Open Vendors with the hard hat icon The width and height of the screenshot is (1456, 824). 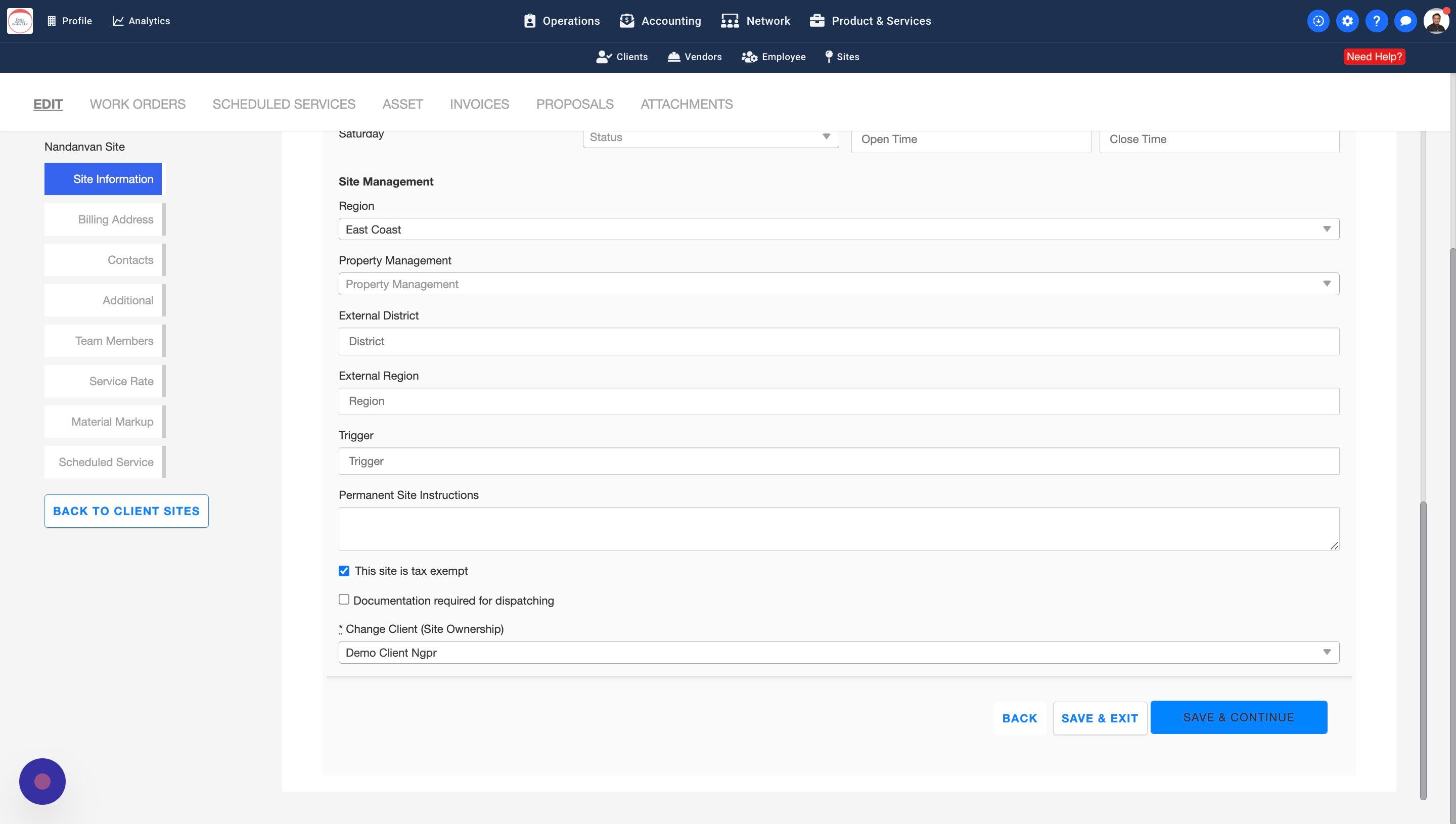(x=694, y=57)
